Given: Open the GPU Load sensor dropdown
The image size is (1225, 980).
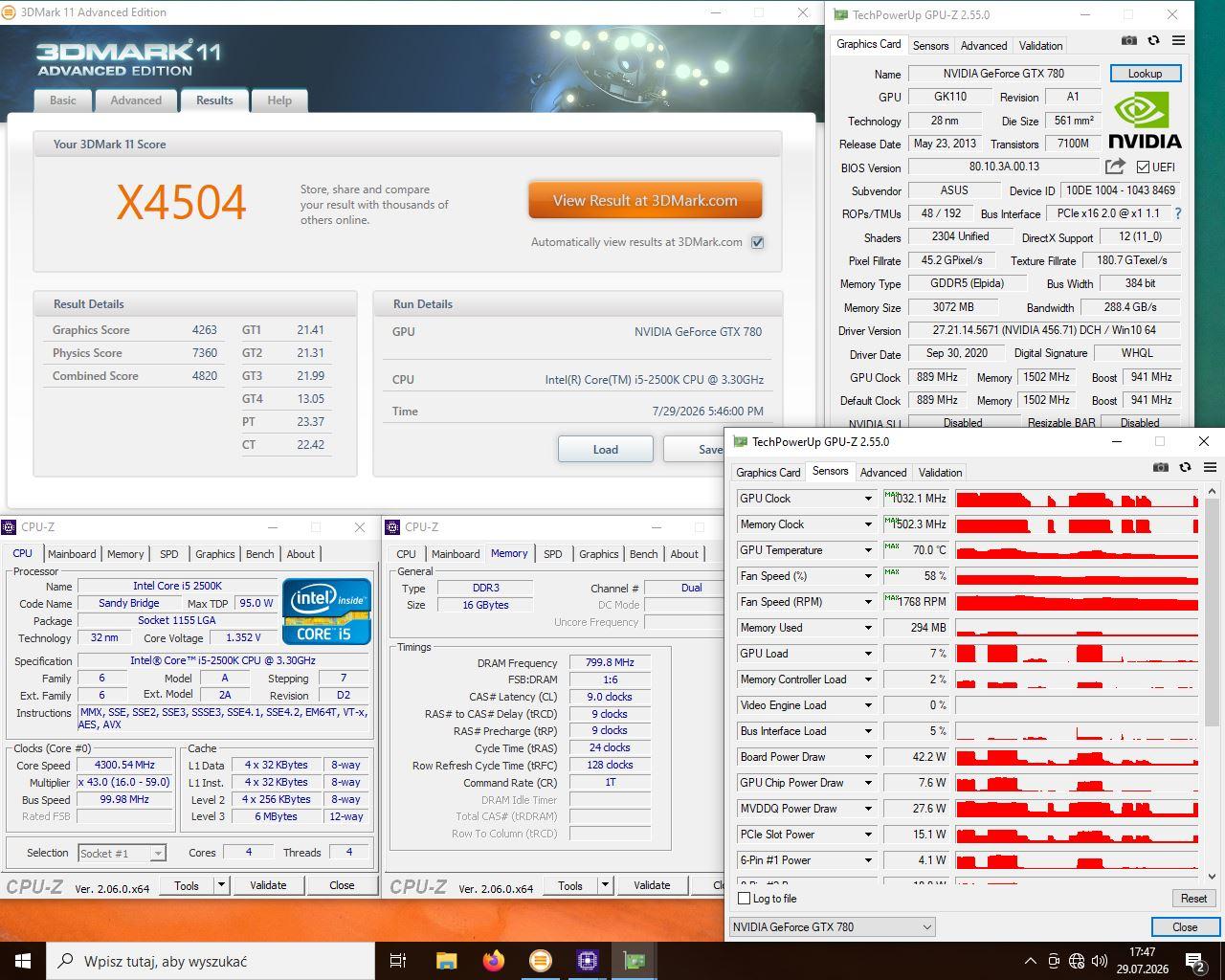Looking at the screenshot, I should [x=868, y=654].
